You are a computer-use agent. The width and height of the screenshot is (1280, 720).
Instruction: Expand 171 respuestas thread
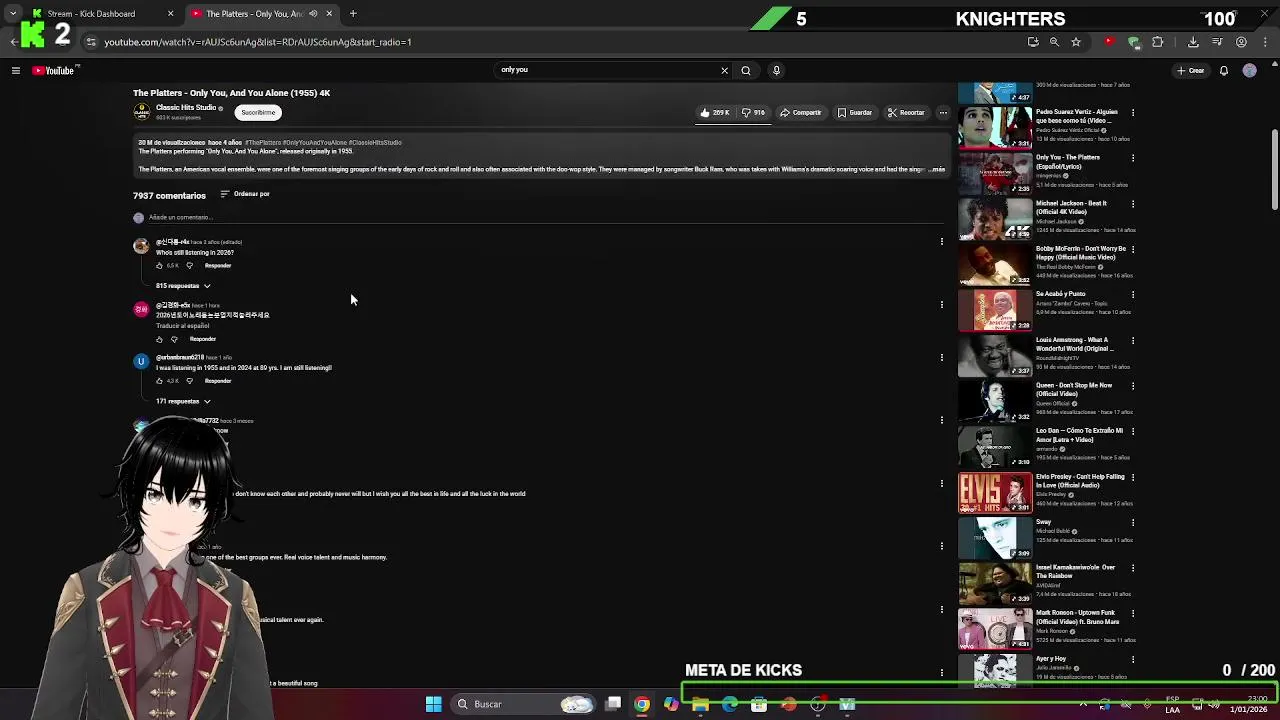pyautogui.click(x=183, y=401)
